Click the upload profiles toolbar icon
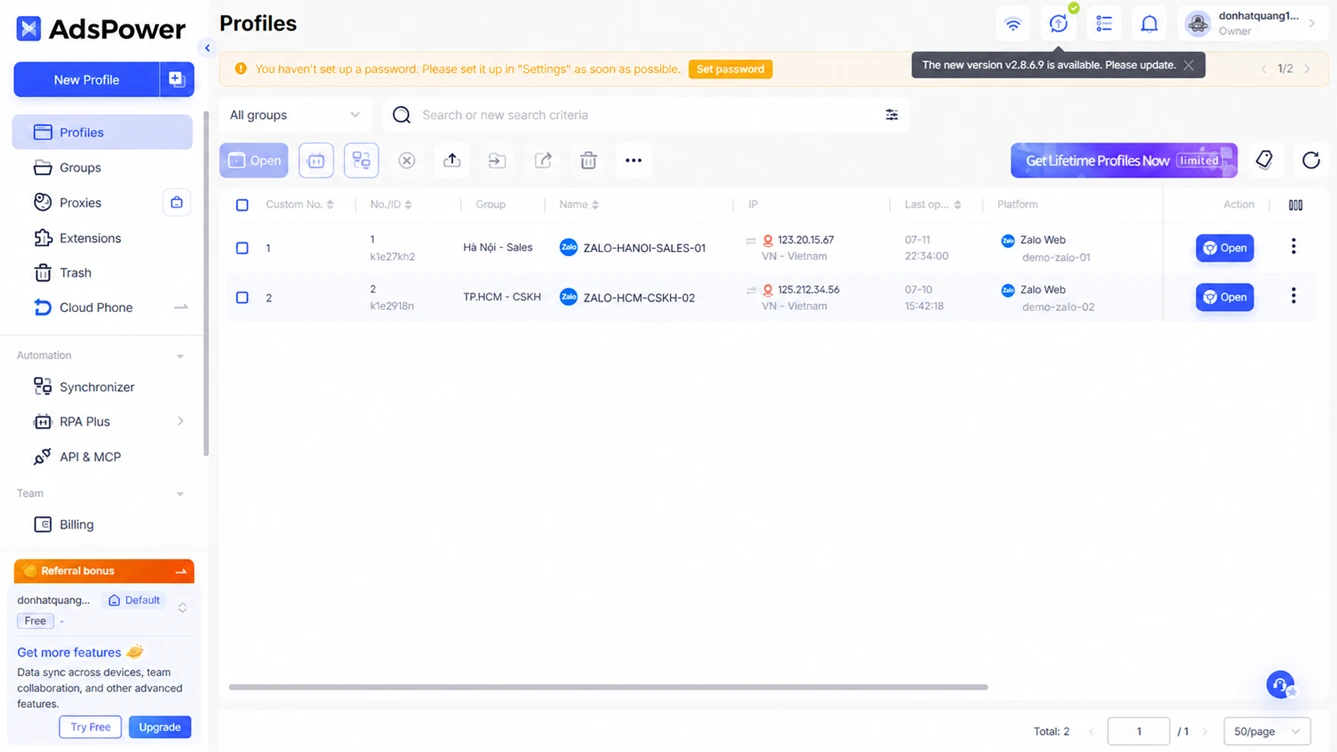The width and height of the screenshot is (1337, 752). coord(452,160)
